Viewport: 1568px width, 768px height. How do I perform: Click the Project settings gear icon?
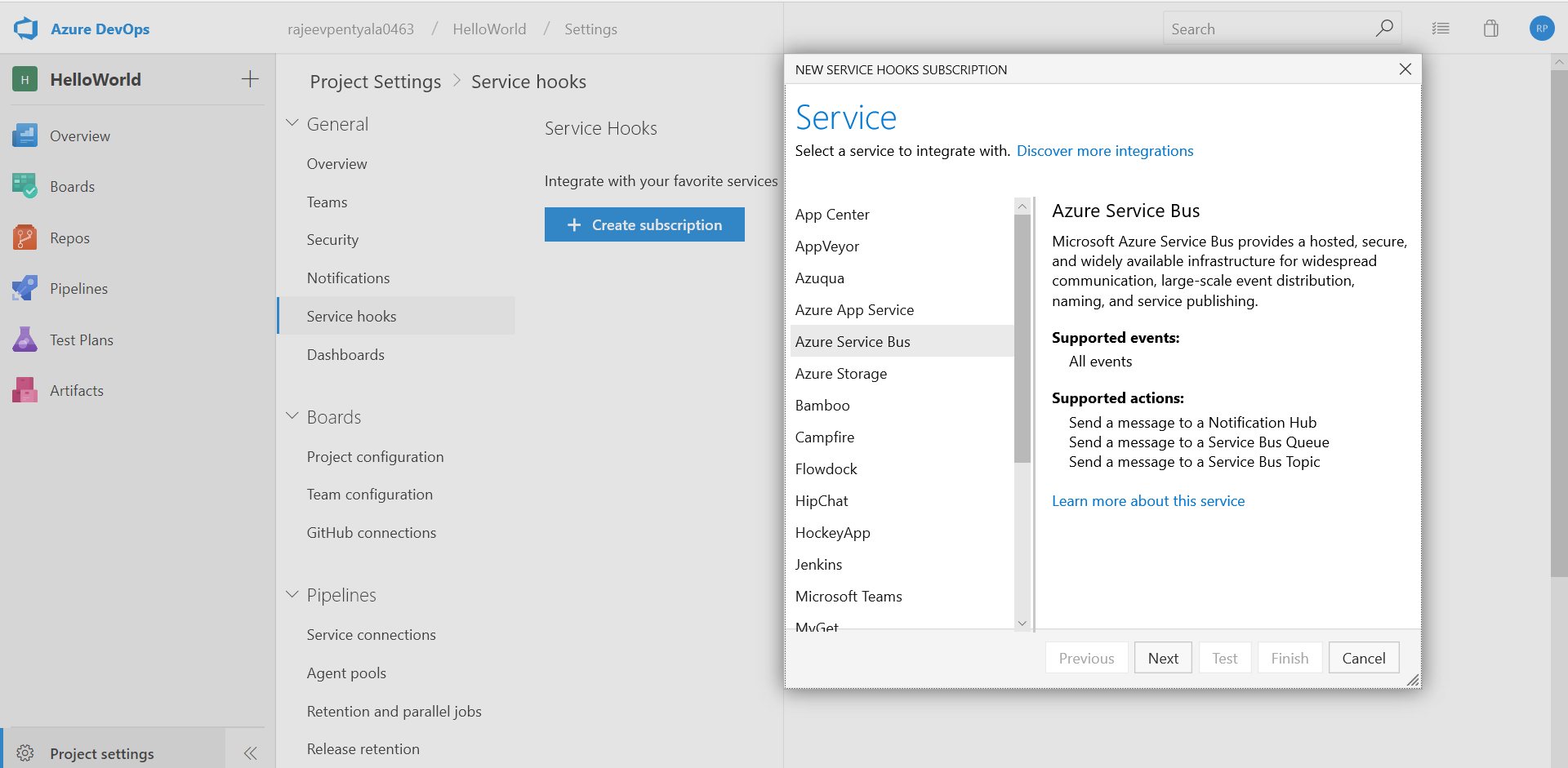pos(25,752)
